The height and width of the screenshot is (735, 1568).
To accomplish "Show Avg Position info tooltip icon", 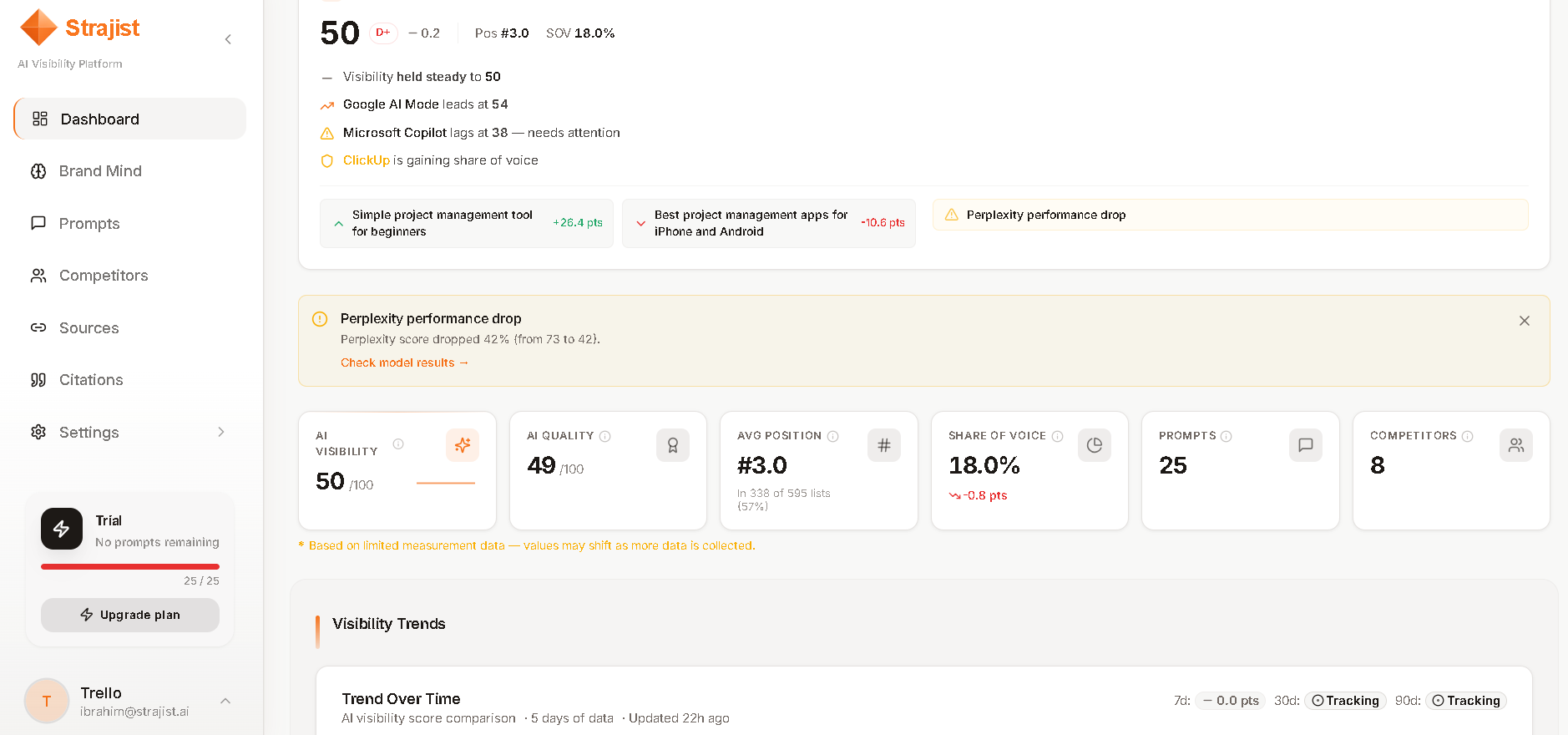I will [x=833, y=436].
